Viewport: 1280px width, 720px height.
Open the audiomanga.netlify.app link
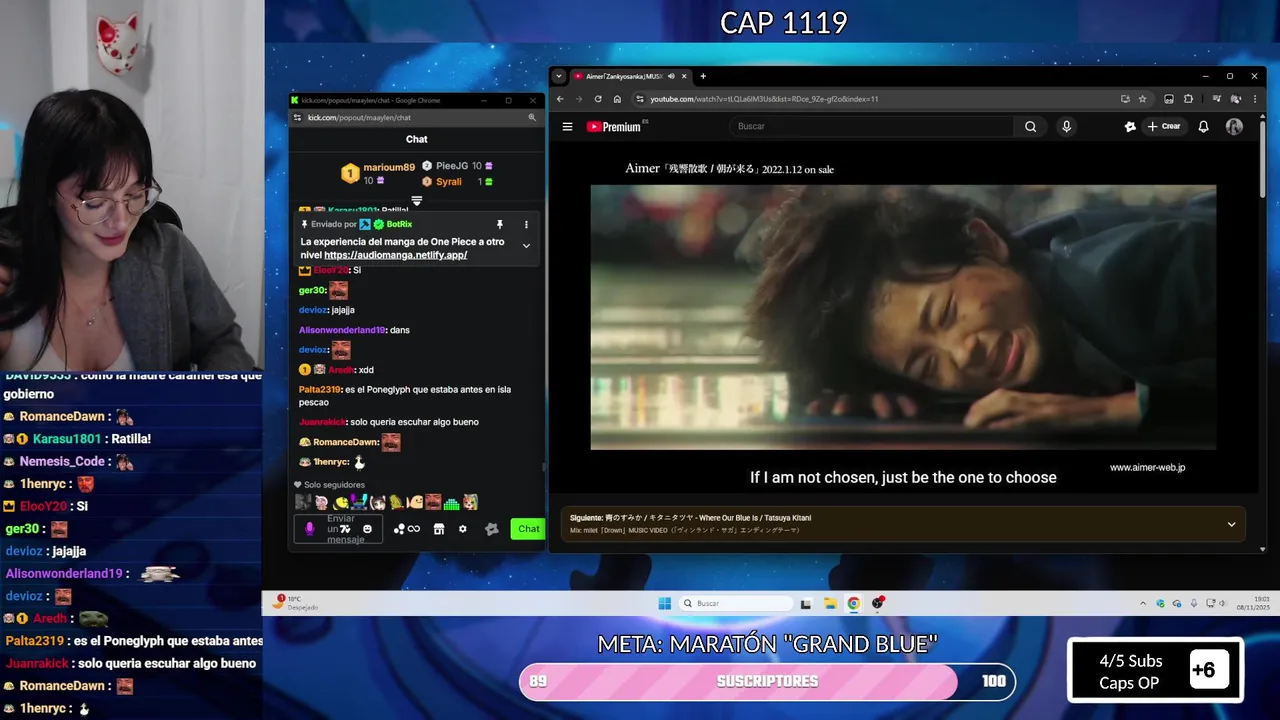[396, 255]
